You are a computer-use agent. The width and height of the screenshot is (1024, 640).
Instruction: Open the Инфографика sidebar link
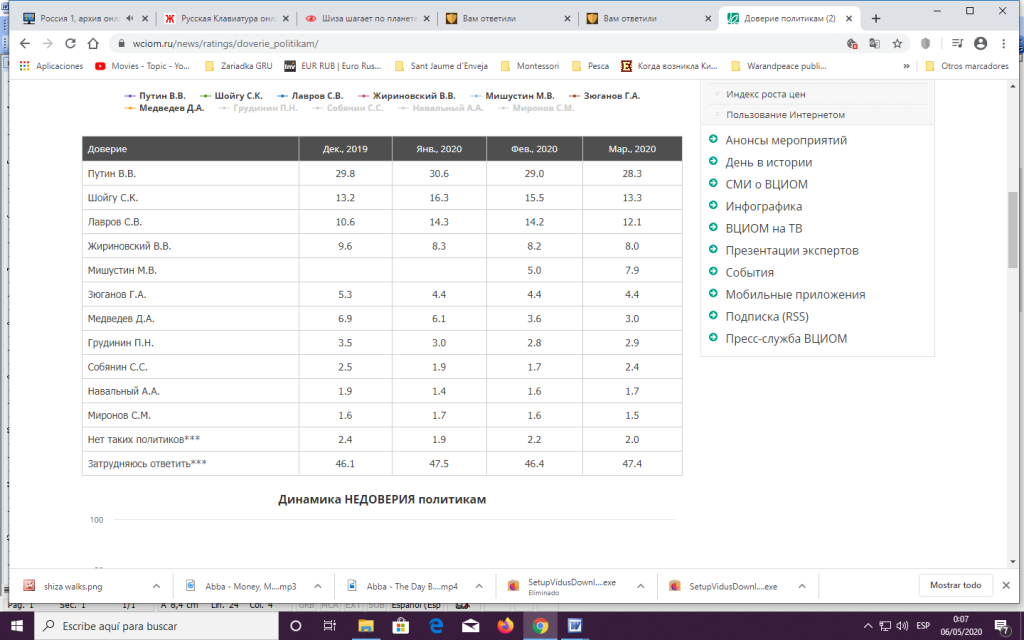[763, 206]
